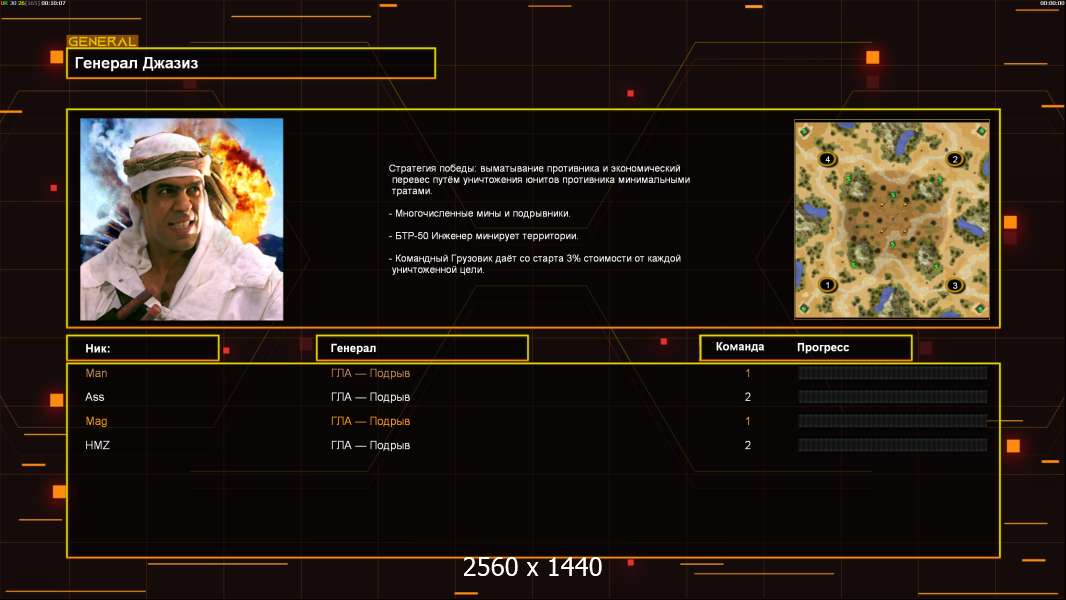Click 'ГЛА — Подрыв' in Mag's row
1066x600 pixels.
pyautogui.click(x=371, y=421)
